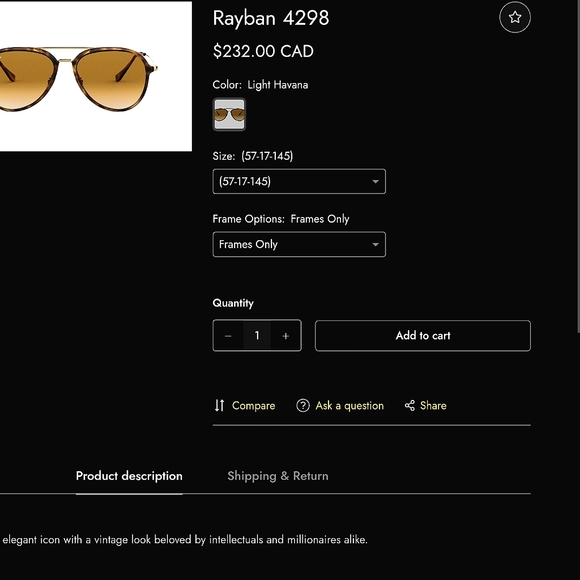Switch to Product description tab
The width and height of the screenshot is (580, 580).
pos(129,476)
